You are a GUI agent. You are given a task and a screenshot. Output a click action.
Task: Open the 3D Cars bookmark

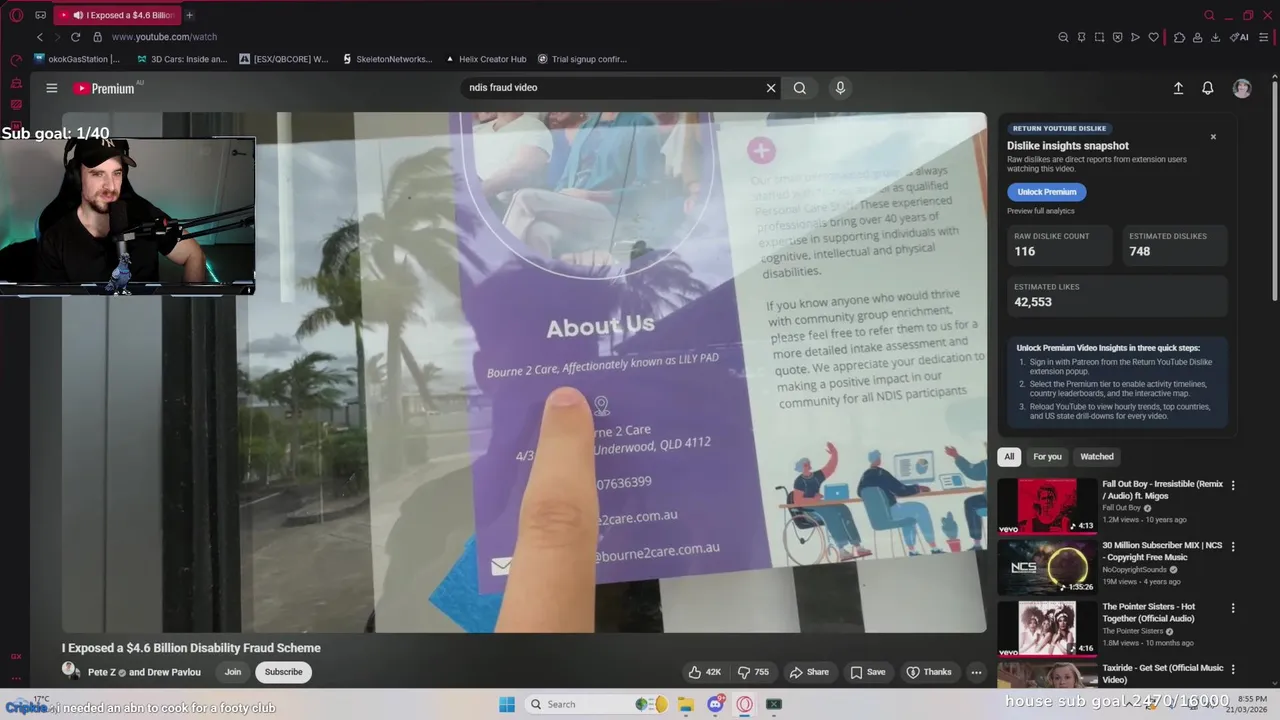click(182, 59)
